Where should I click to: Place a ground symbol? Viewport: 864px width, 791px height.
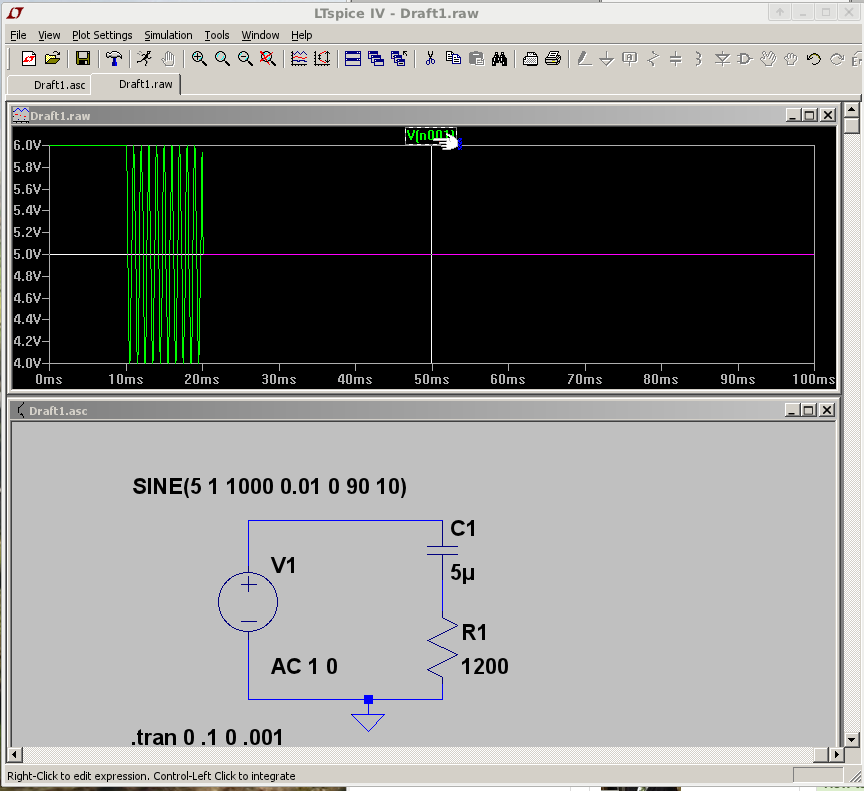pos(606,59)
